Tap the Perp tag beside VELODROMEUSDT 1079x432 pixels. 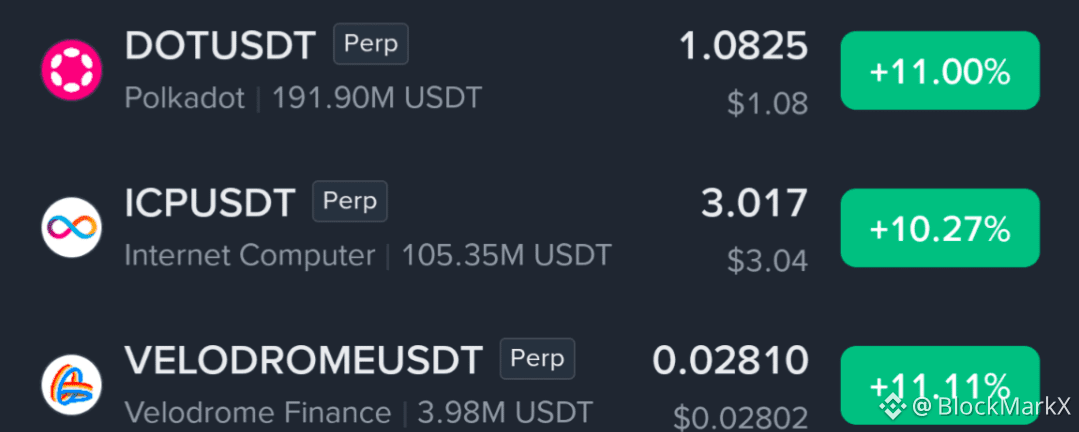[x=537, y=358]
